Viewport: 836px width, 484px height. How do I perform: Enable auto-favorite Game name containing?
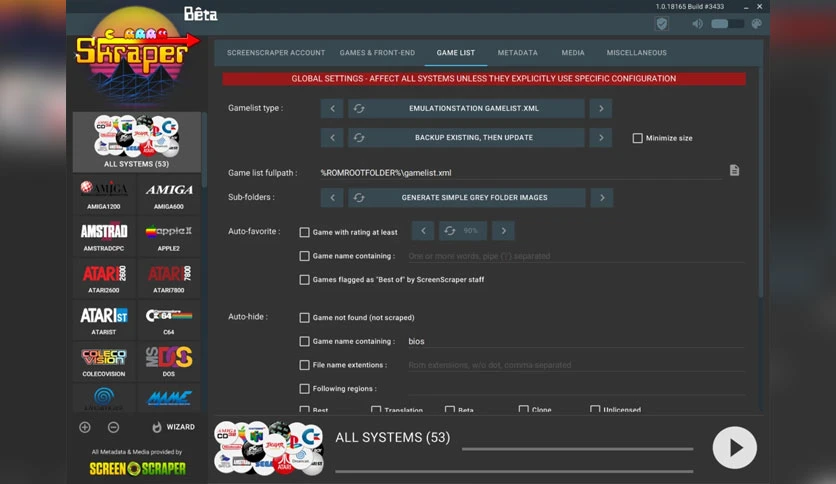click(x=304, y=256)
